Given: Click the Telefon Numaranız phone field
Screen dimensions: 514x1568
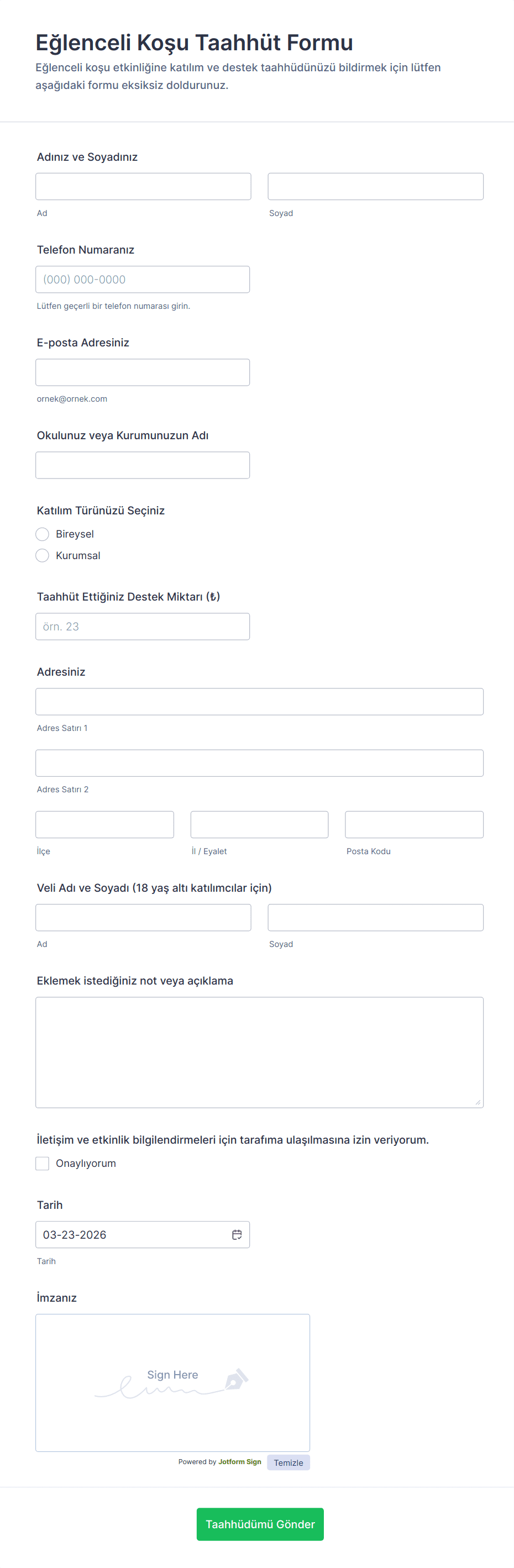Looking at the screenshot, I should pos(143,280).
